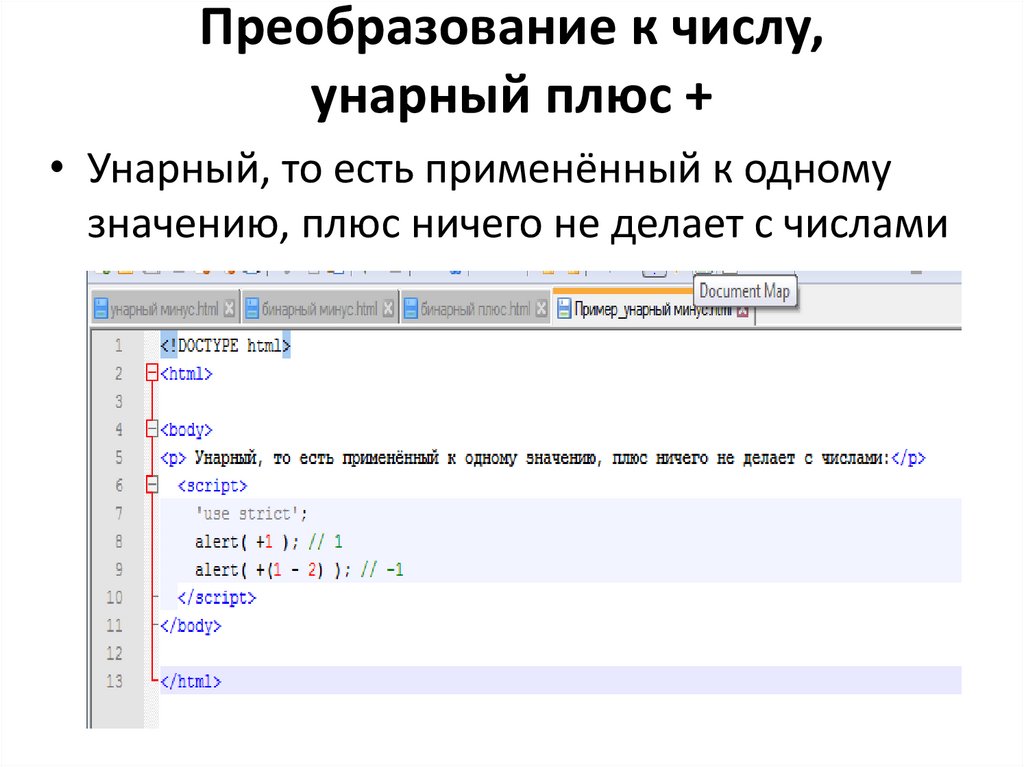Click line number 5 in the margin
1024x767 pixels.
point(119,457)
